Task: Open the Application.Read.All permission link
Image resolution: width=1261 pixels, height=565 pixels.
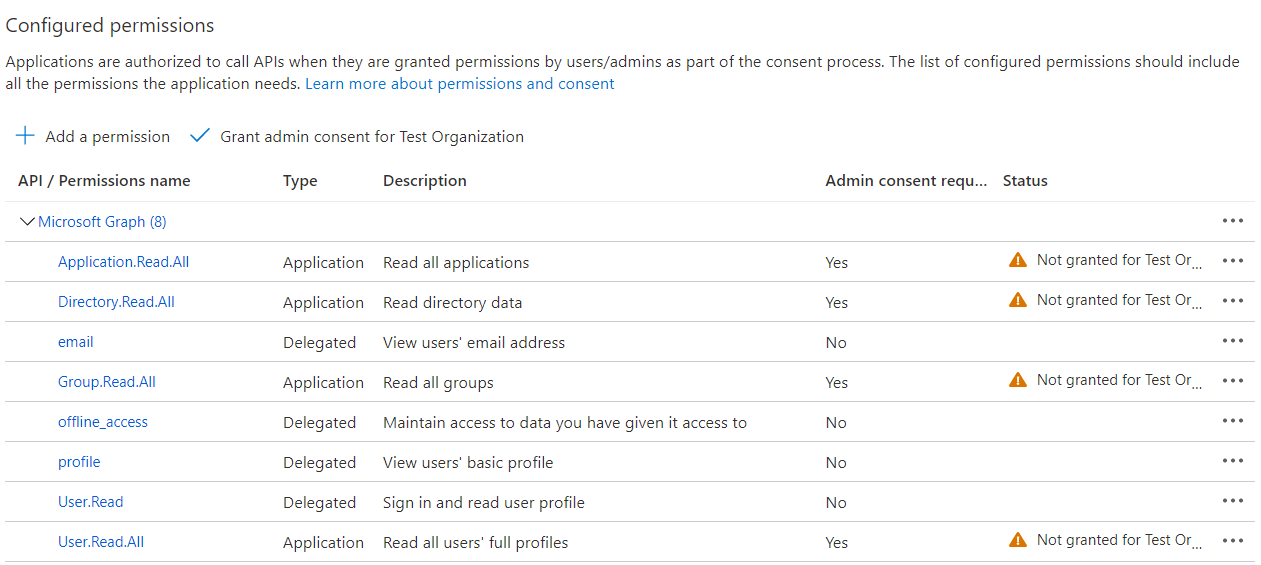Action: (x=123, y=262)
